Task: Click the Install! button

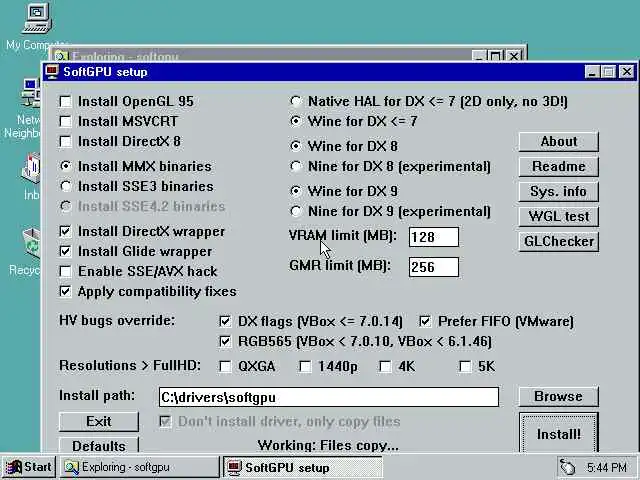Action: [558, 433]
